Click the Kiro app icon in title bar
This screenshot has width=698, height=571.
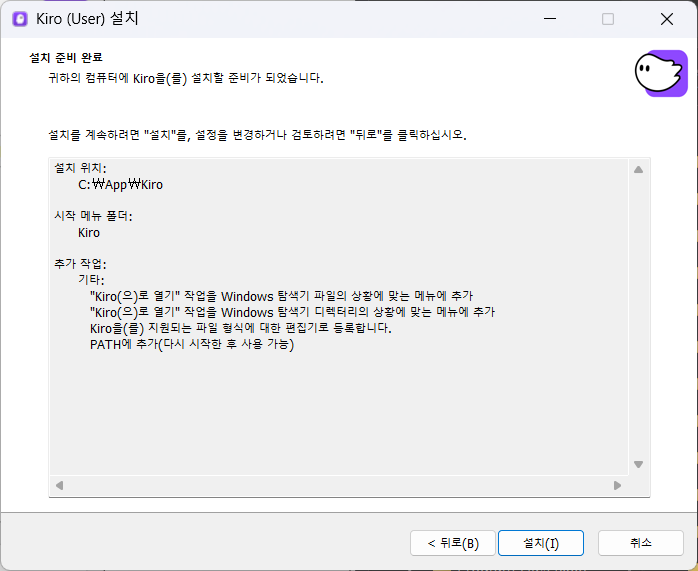[x=20, y=19]
